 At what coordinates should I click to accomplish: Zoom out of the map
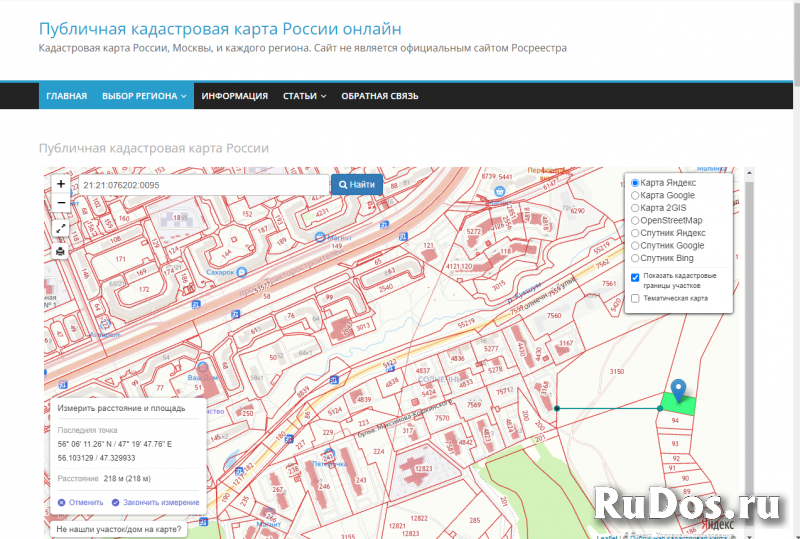61,203
